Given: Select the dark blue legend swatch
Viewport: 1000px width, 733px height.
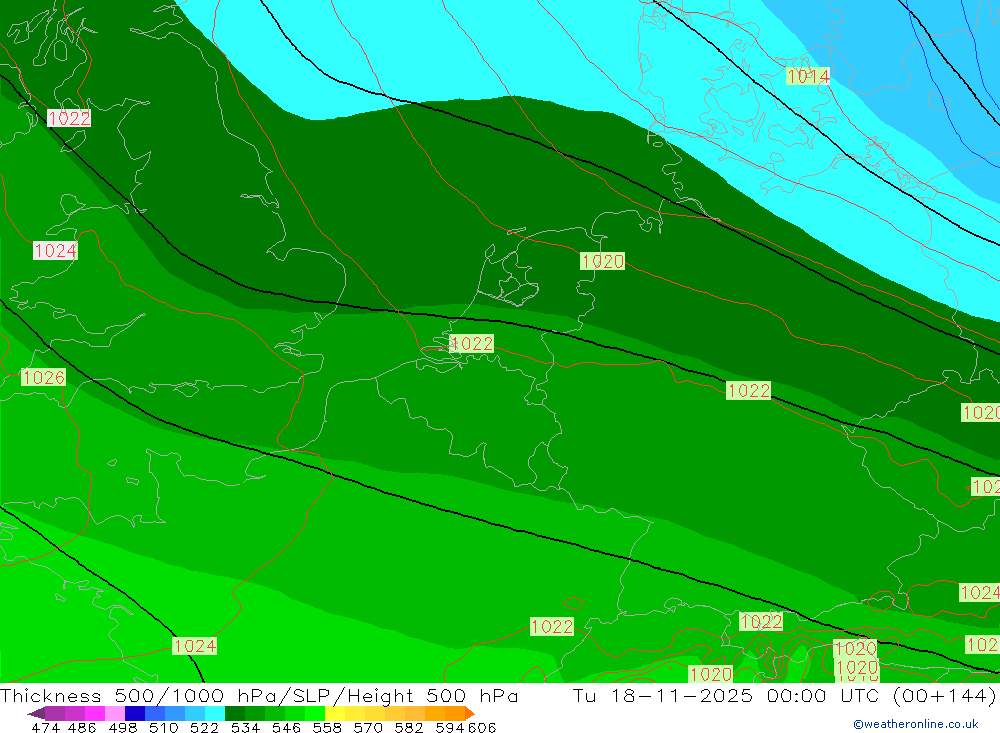Looking at the screenshot, I should (x=135, y=713).
